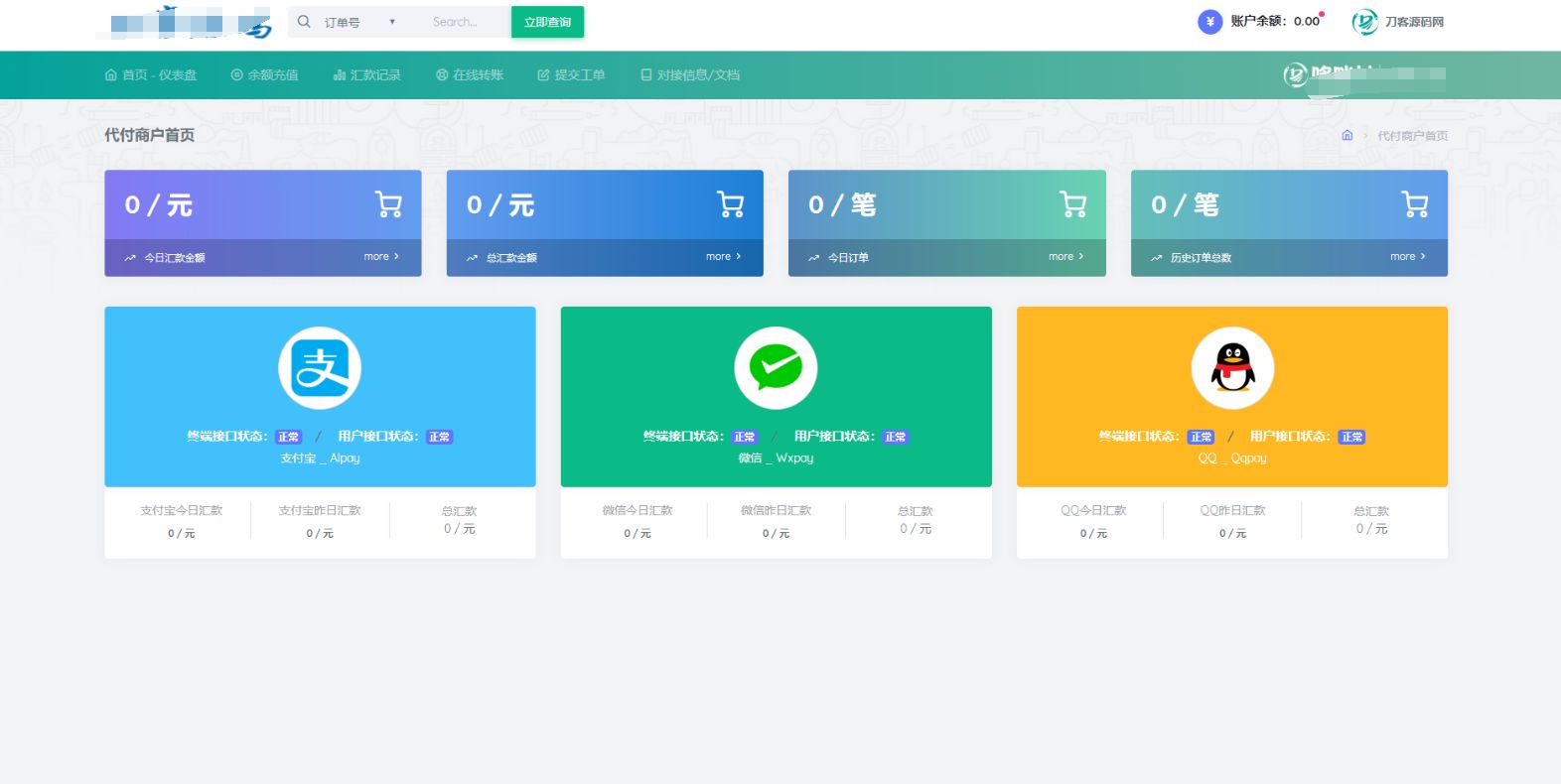Click trend icon beside 今日汇款金额

pyautogui.click(x=130, y=258)
